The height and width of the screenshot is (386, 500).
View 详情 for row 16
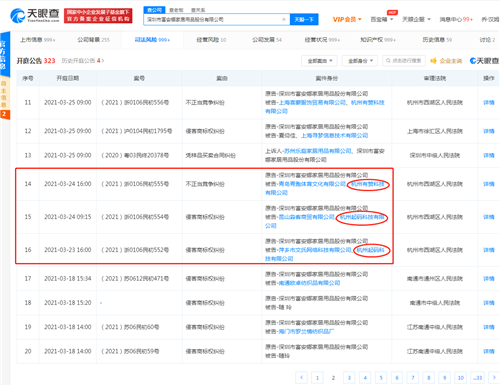489,250
